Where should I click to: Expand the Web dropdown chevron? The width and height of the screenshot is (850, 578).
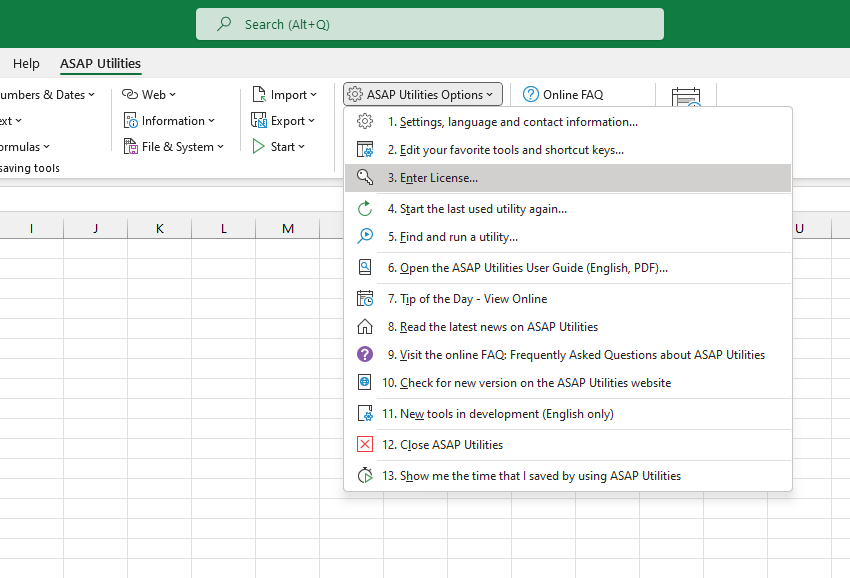pos(172,94)
